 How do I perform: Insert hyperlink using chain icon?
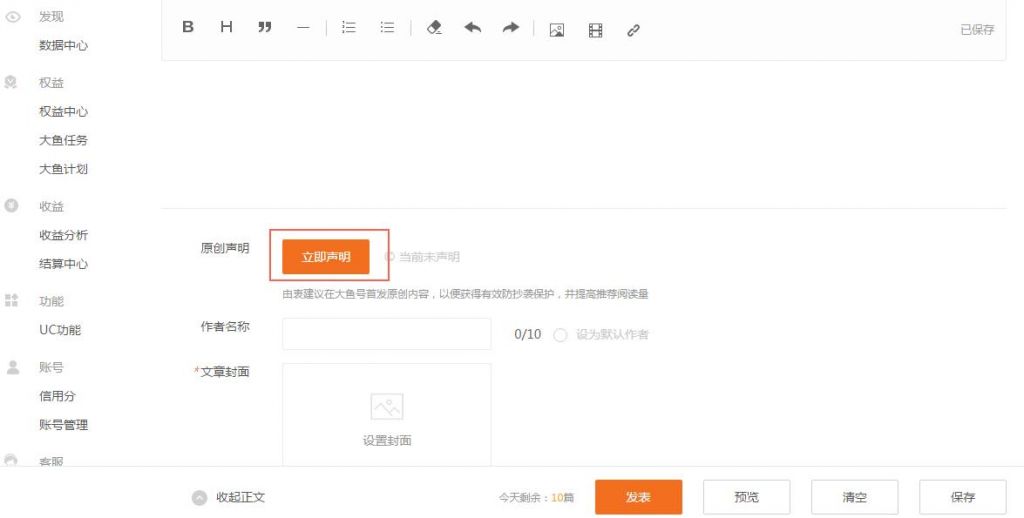(633, 30)
